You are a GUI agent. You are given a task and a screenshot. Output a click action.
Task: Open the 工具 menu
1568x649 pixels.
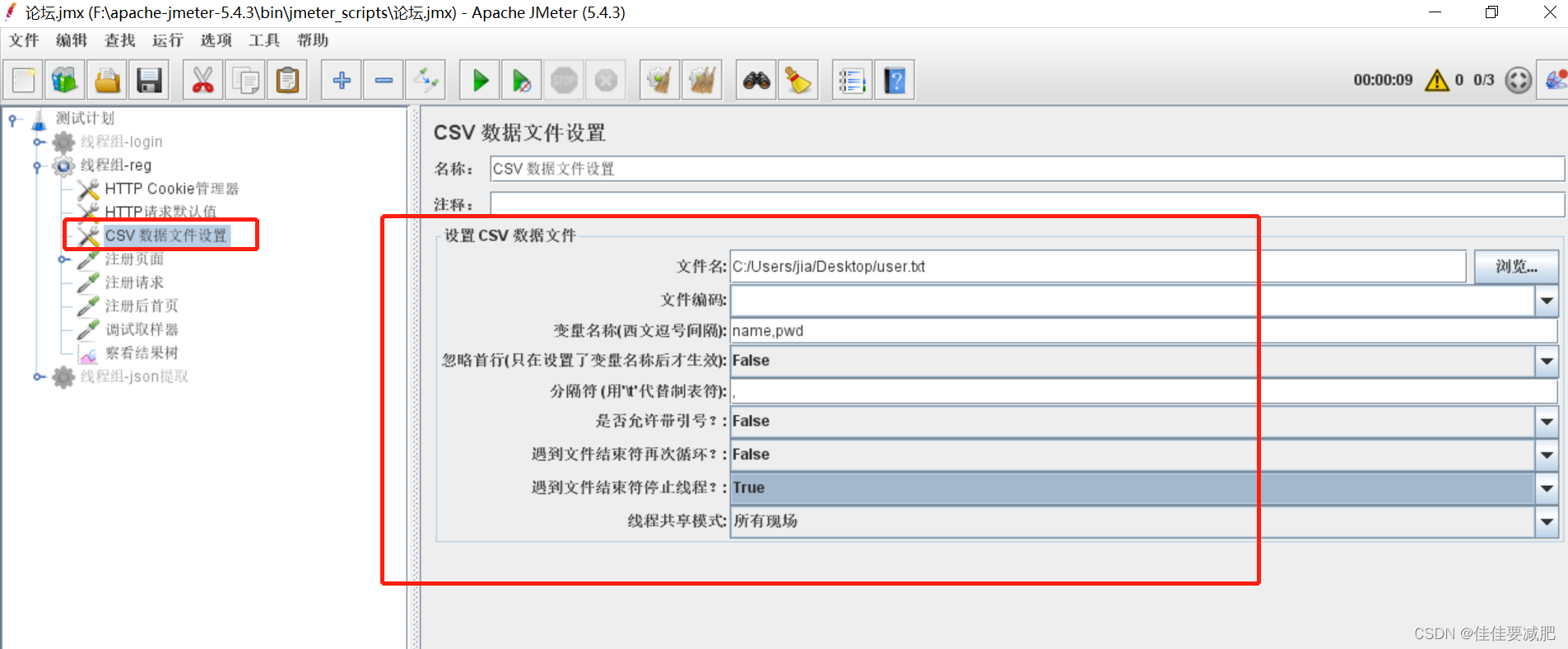click(x=264, y=40)
